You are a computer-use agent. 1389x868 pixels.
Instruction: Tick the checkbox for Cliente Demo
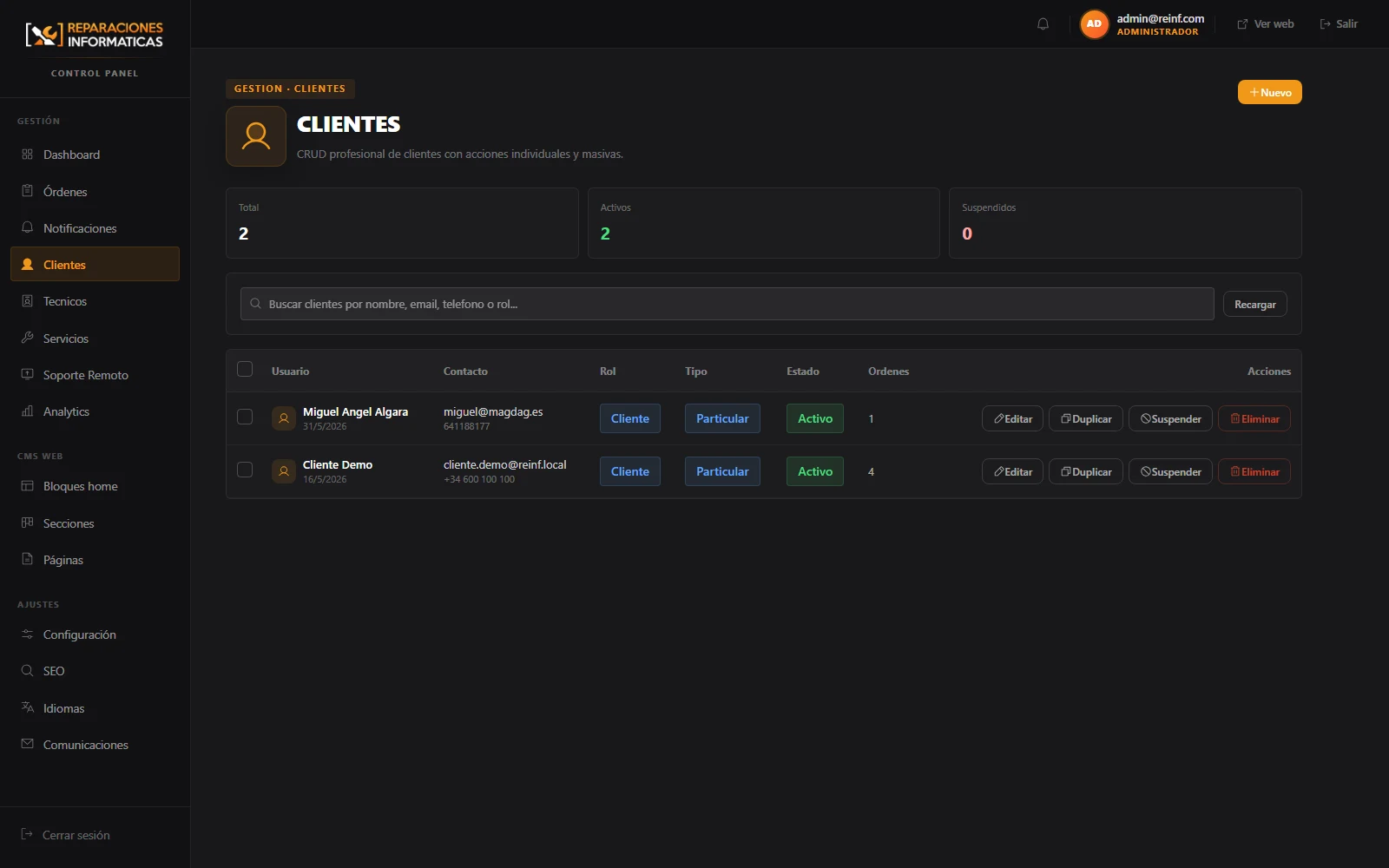click(245, 470)
